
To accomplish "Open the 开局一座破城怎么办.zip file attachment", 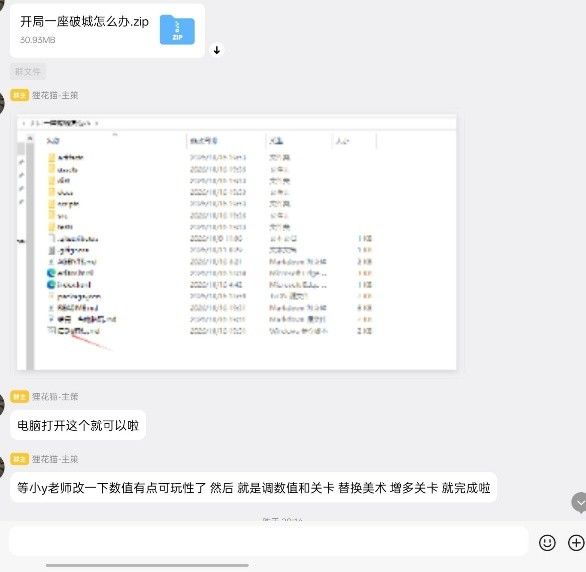I will pos(107,31).
